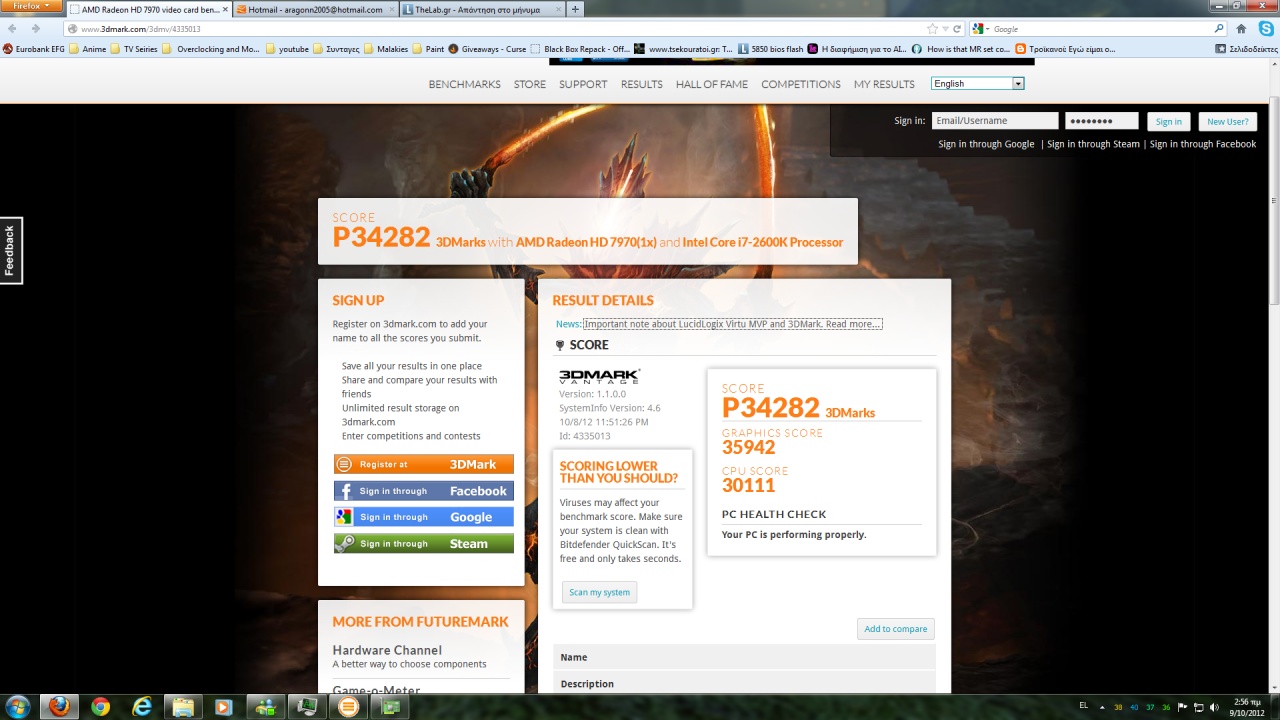This screenshot has height=720, width=1280.
Task: Open the Giveaways - Curse bookmark
Action: (487, 48)
